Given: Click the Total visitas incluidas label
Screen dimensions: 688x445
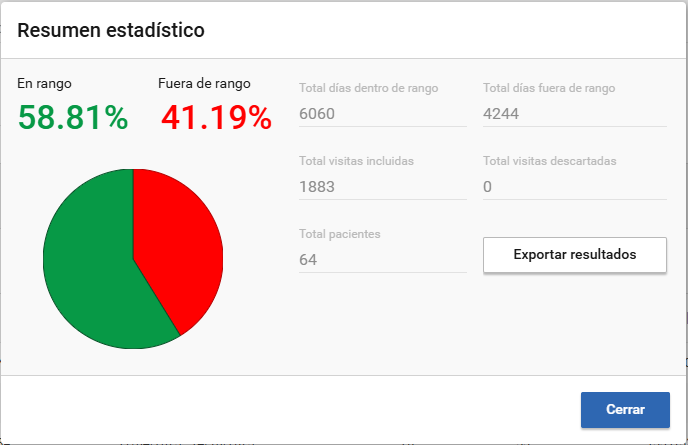Looking at the screenshot, I should (356, 161).
